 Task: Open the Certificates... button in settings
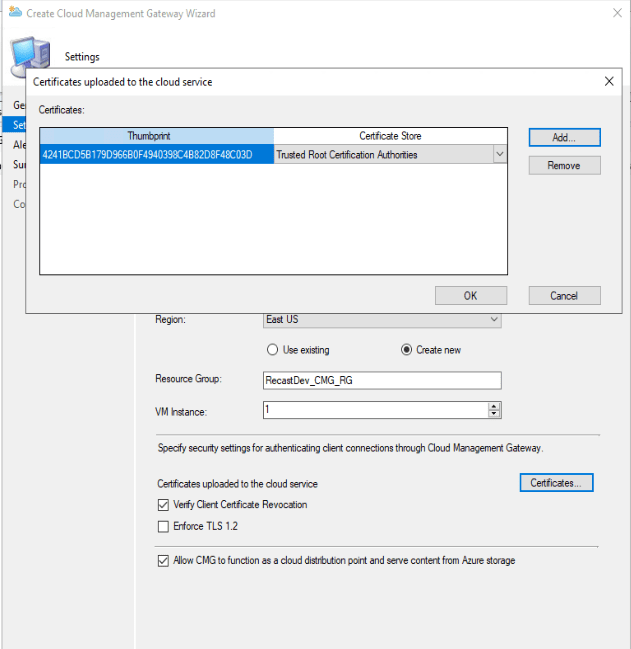[556, 483]
